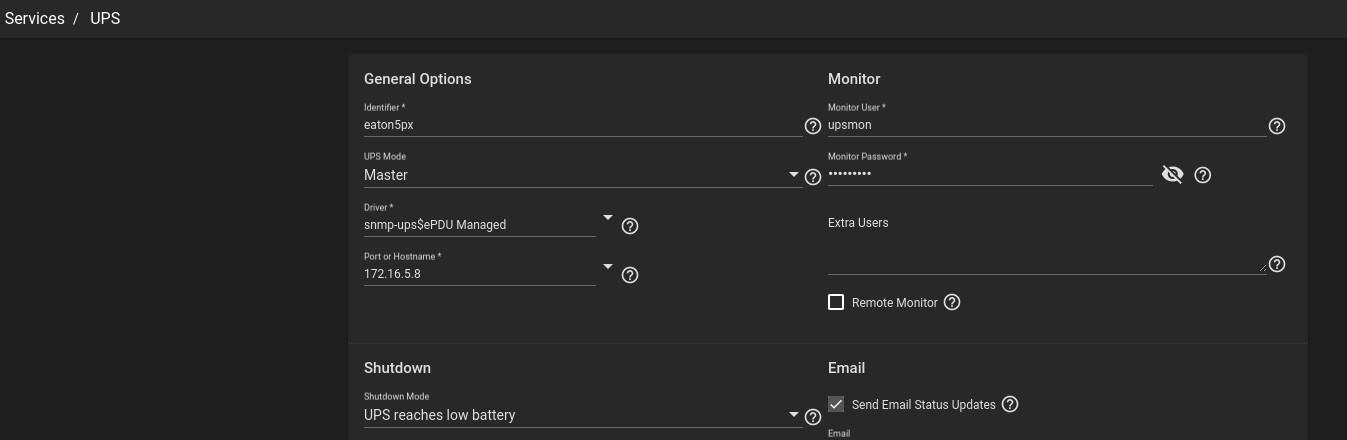Edit the Driver field snmp-ups$ePDU Managed
The image size is (1347, 440).
pyautogui.click(x=480, y=225)
